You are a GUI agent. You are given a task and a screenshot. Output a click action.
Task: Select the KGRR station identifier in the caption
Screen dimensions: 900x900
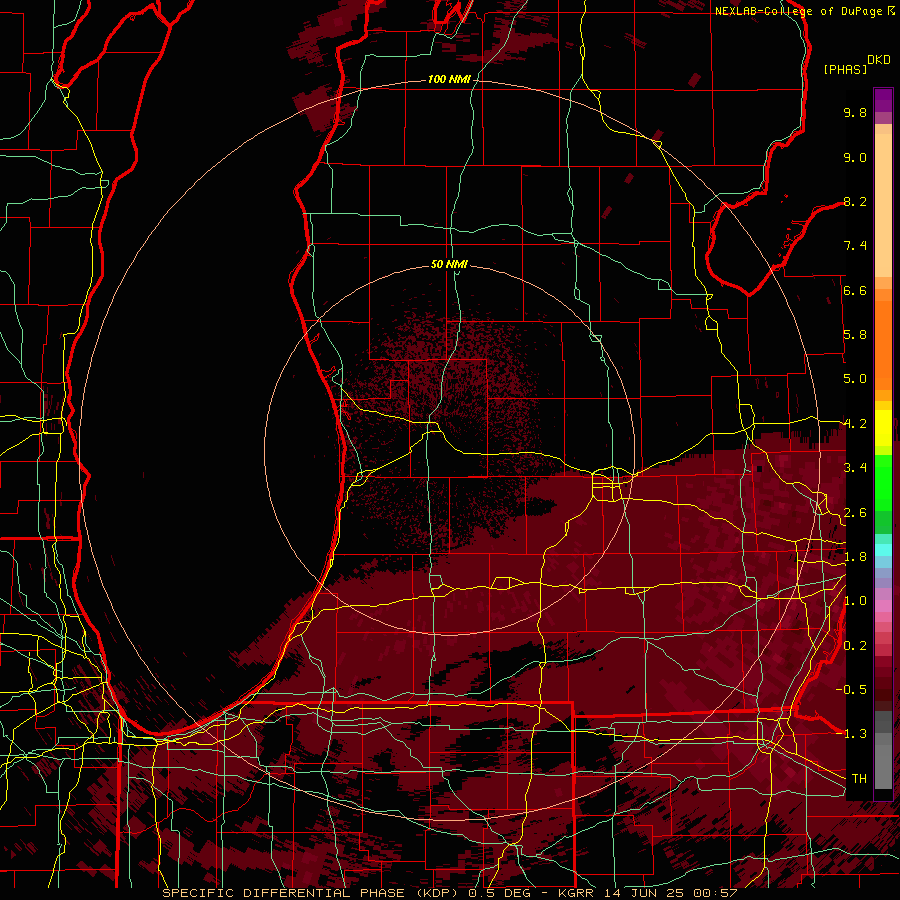[578, 893]
